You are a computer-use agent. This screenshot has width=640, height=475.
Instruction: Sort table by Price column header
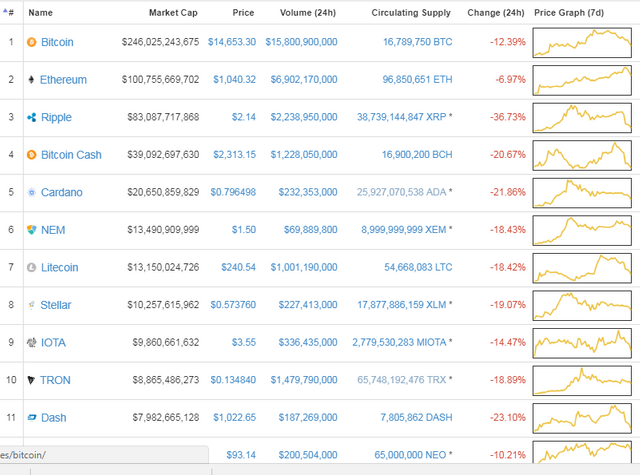click(243, 13)
